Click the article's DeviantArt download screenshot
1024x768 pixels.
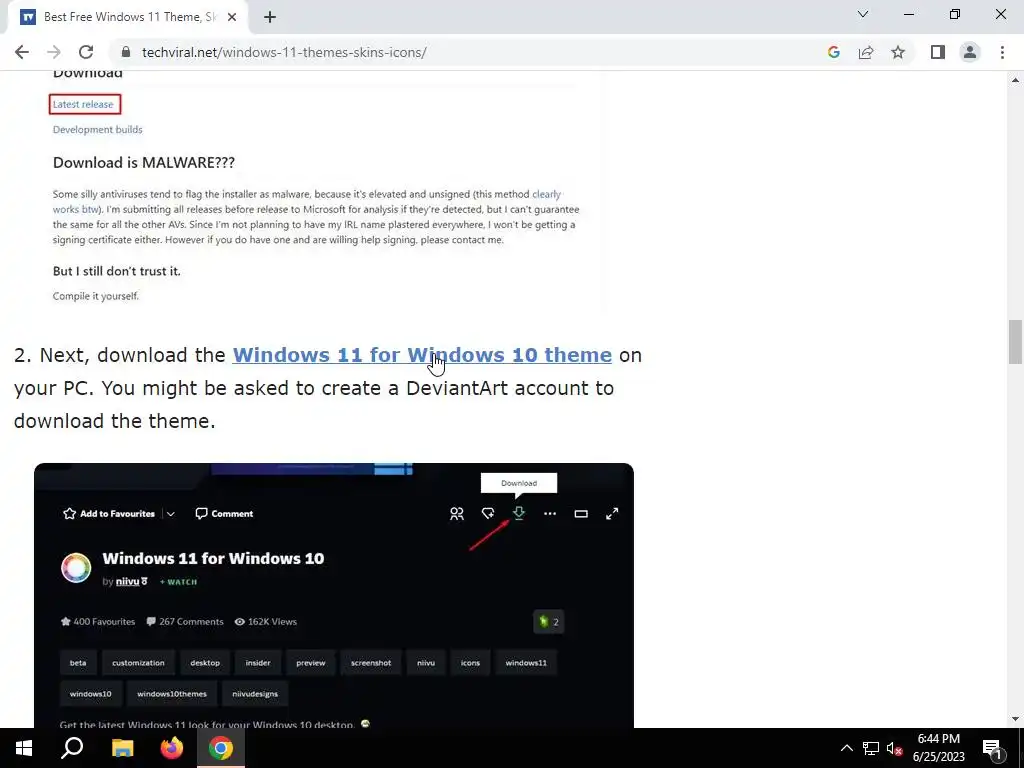(334, 595)
